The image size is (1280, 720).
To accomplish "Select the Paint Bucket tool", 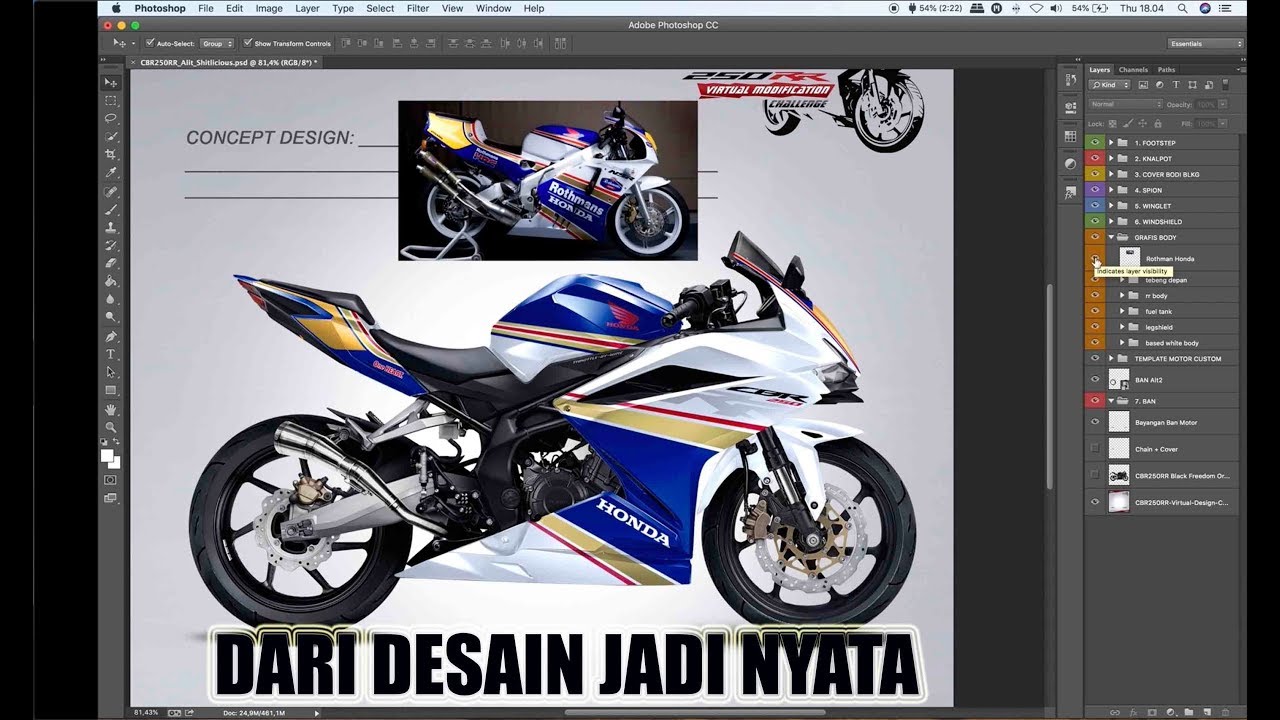I will [111, 281].
